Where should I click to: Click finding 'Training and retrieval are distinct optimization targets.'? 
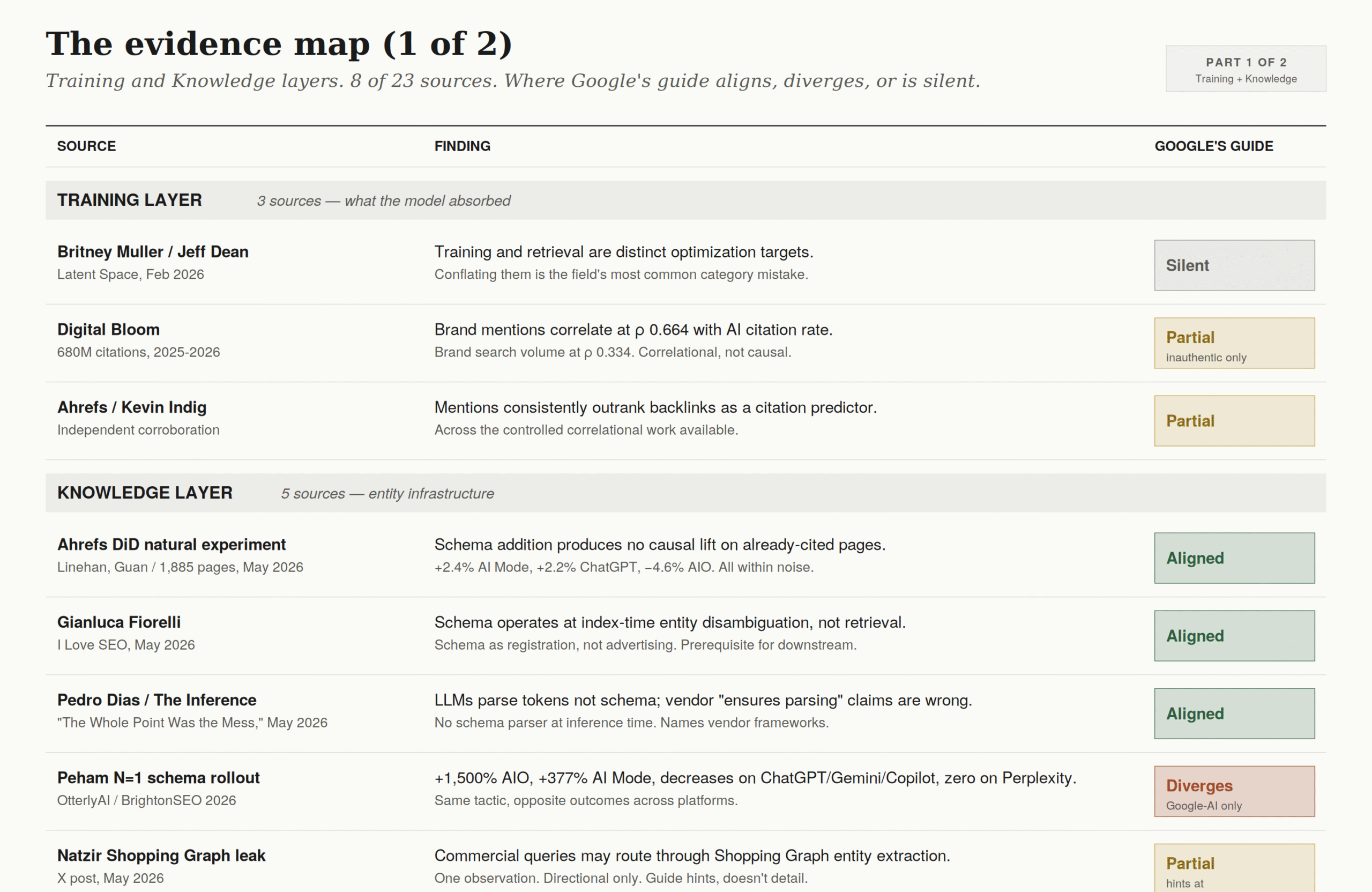624,252
